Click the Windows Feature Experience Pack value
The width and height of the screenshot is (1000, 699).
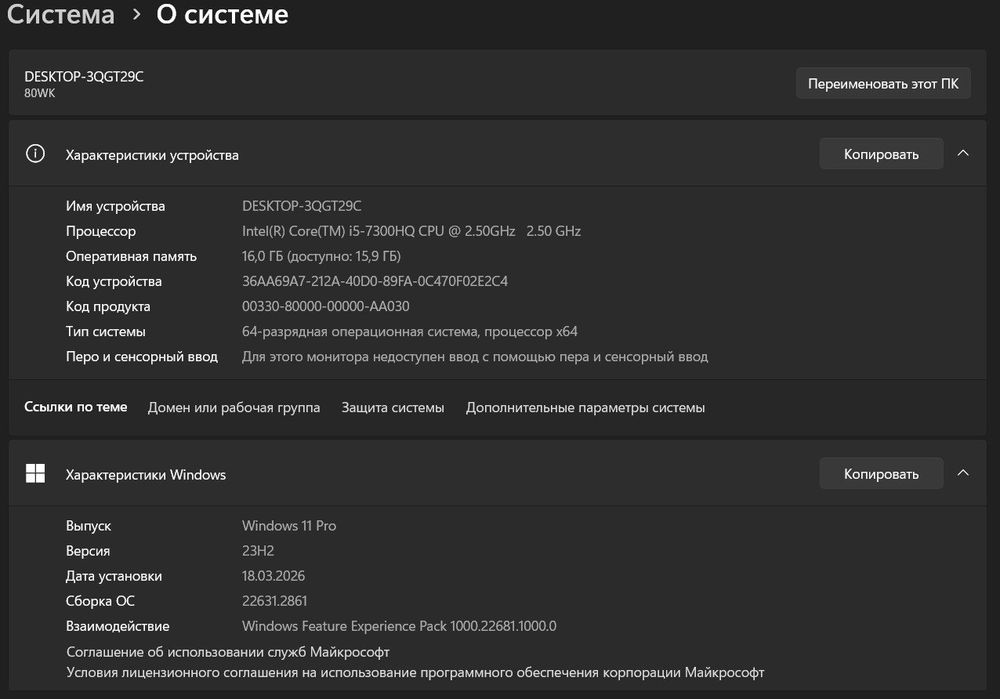[x=399, y=626]
